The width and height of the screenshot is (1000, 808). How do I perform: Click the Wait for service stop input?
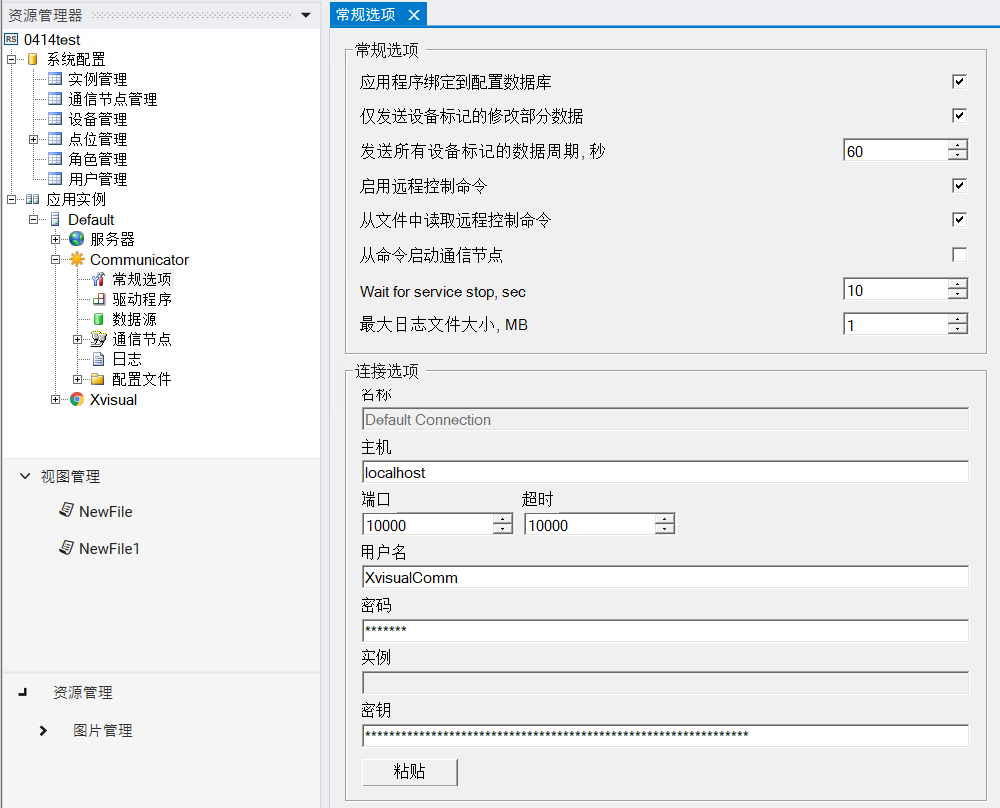pyautogui.click(x=896, y=290)
